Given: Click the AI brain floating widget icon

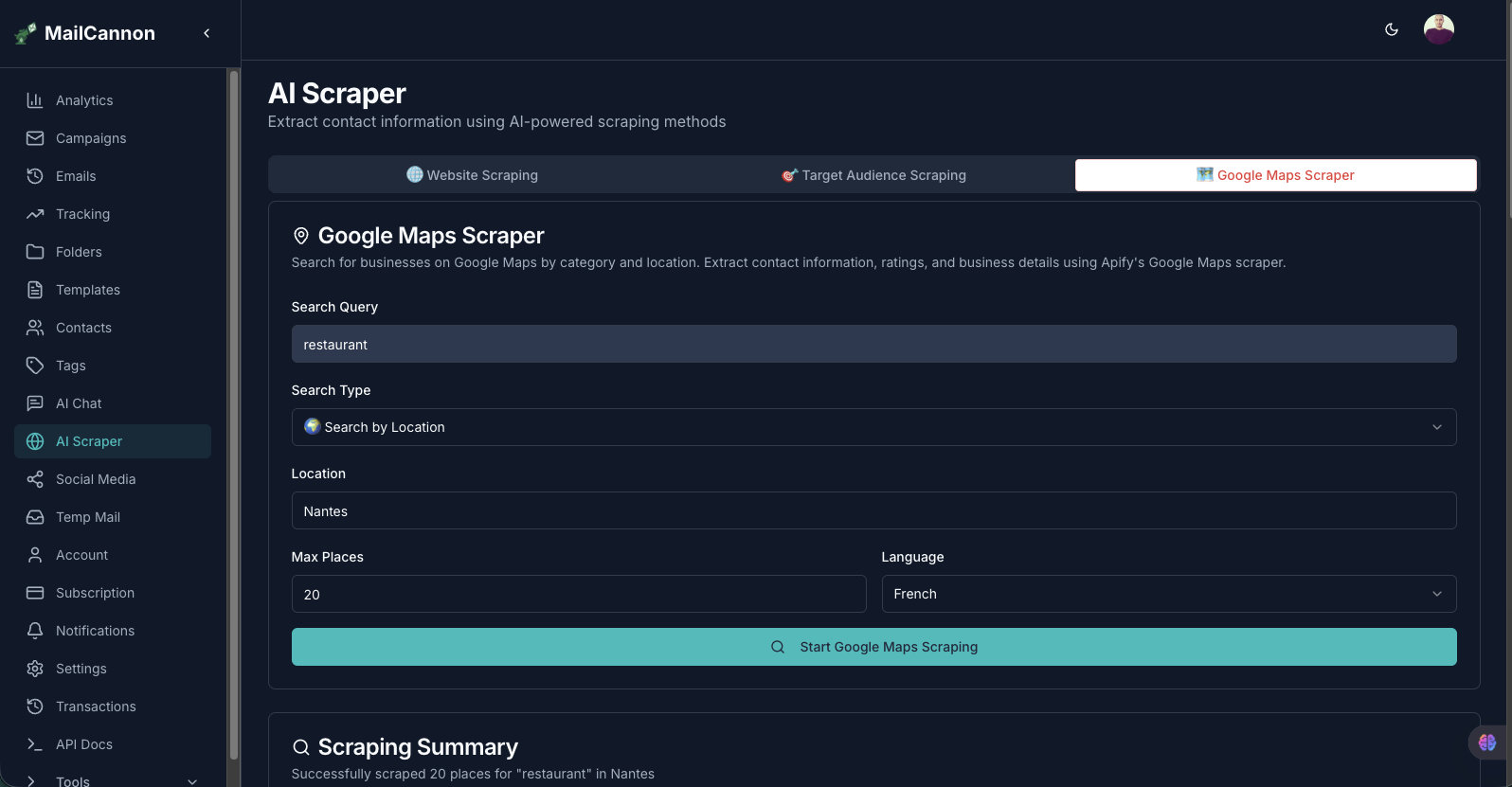Looking at the screenshot, I should click(1487, 742).
